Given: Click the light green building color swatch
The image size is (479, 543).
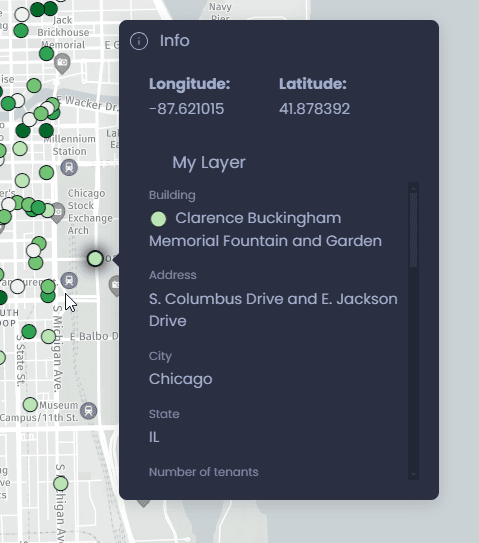Looking at the screenshot, I should (158, 219).
